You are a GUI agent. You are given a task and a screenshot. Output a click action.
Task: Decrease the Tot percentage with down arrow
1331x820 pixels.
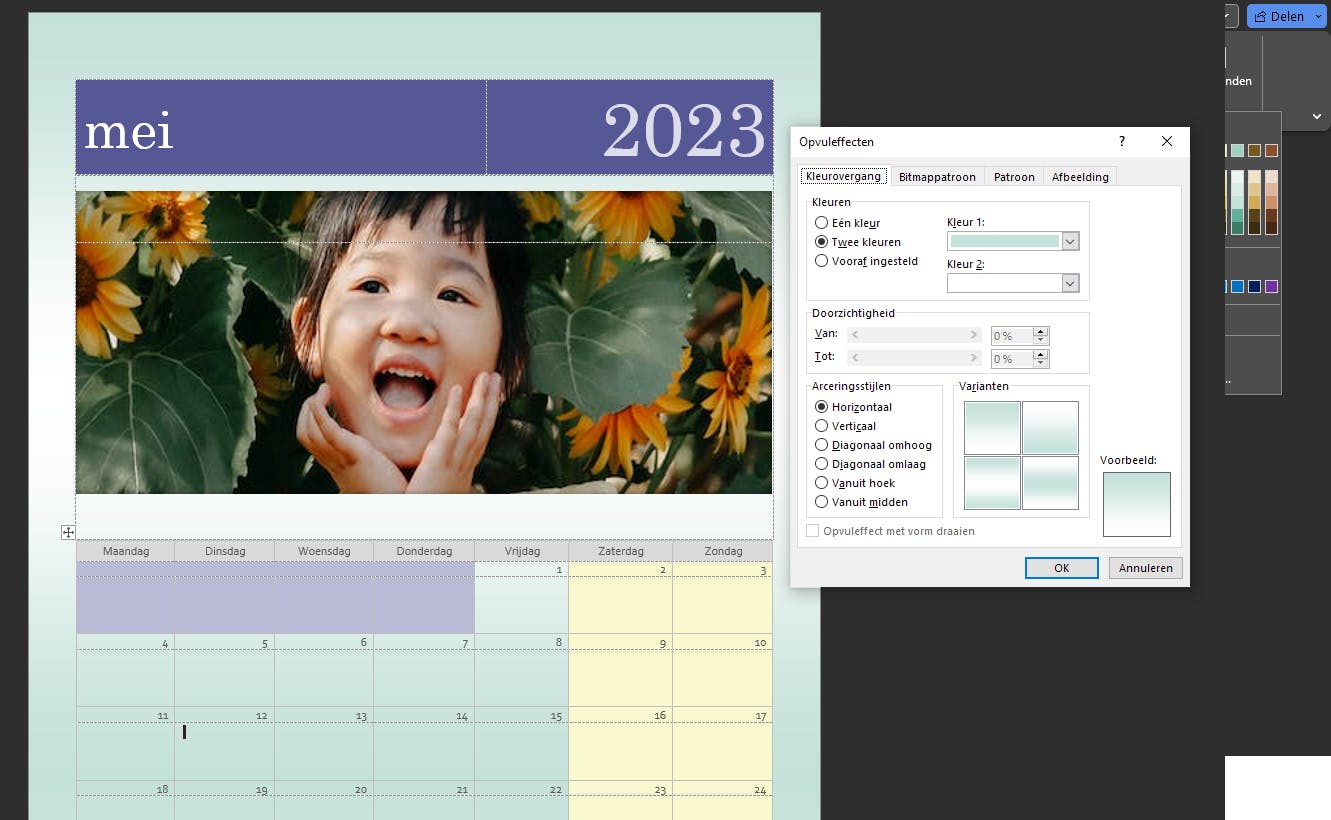pyautogui.click(x=1041, y=362)
